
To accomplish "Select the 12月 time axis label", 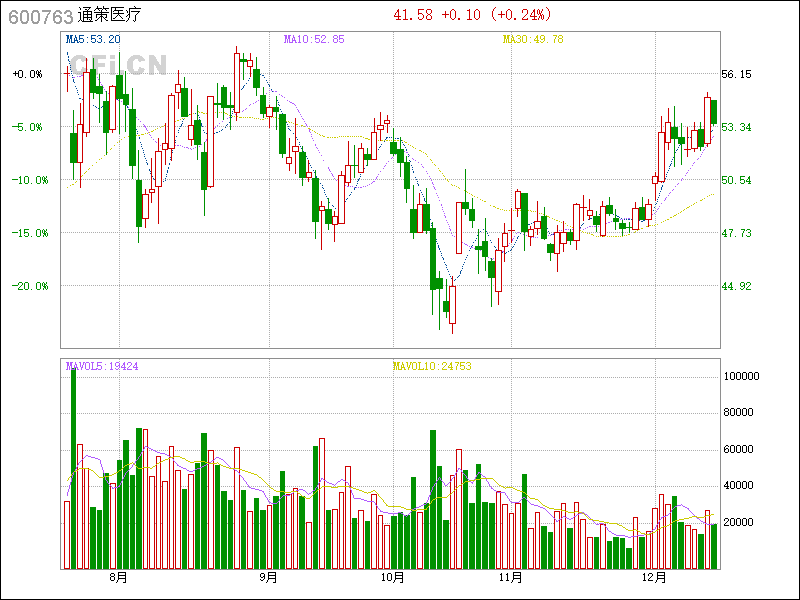I will click(x=655, y=577).
